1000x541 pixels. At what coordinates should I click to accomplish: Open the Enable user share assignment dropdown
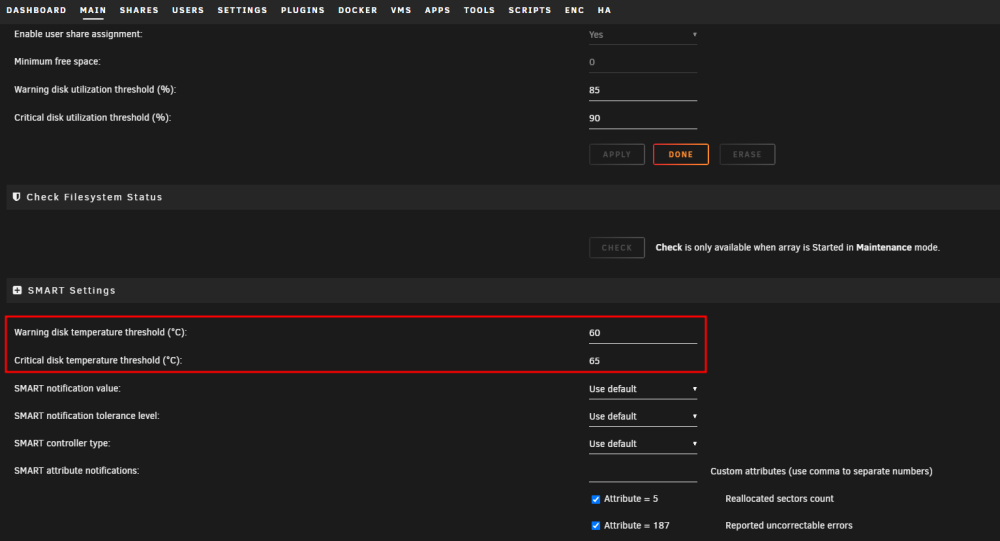coord(643,34)
